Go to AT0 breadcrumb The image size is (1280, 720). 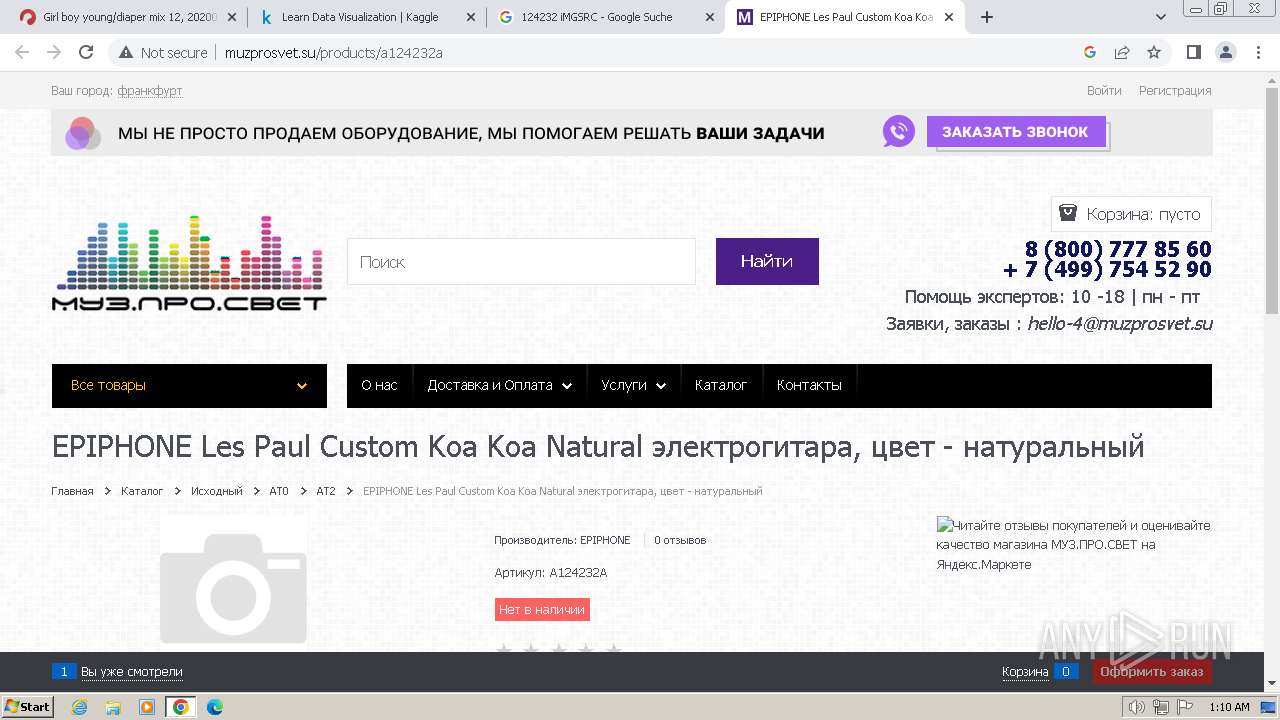[279, 491]
